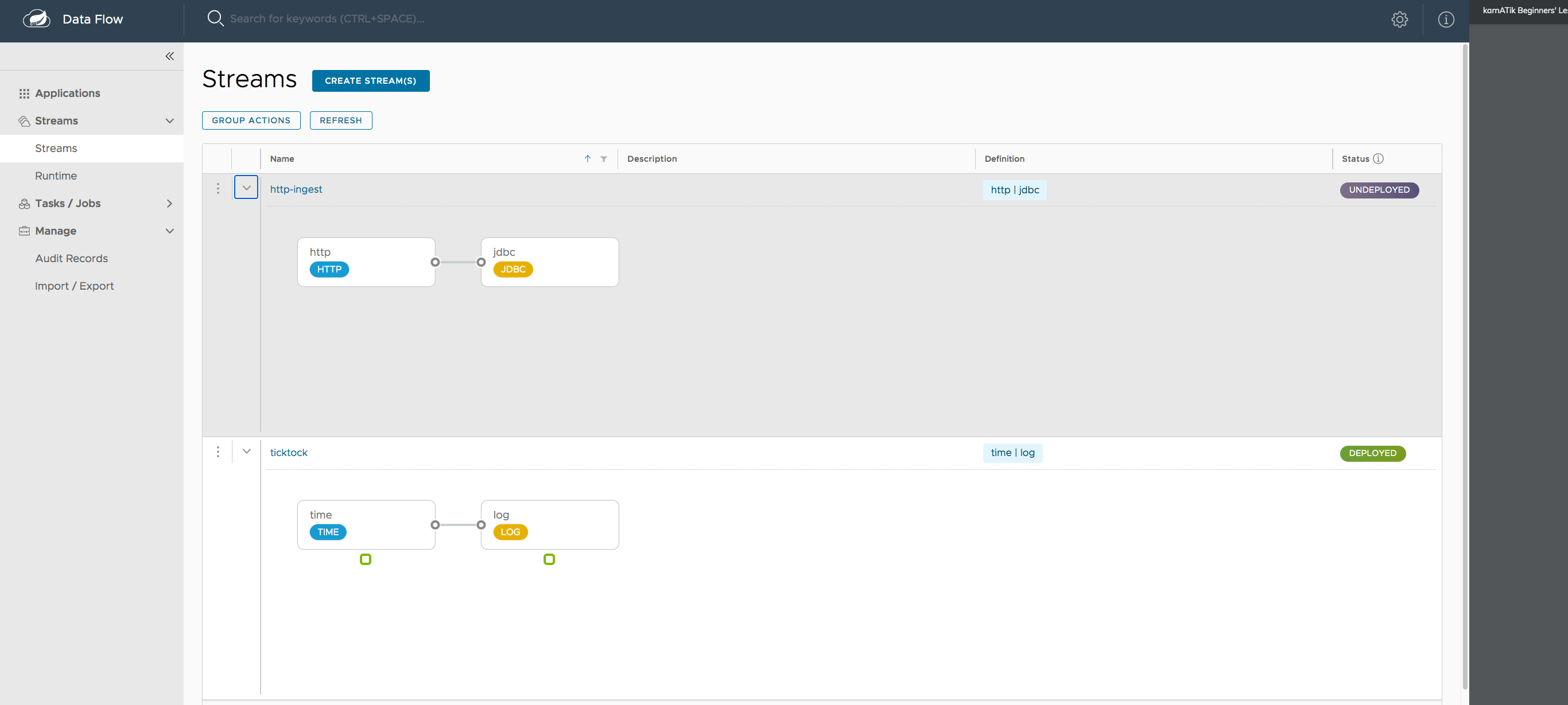Screen dimensions: 1568x705
Task: Collapse the ticktock row details
Action: click(246, 451)
